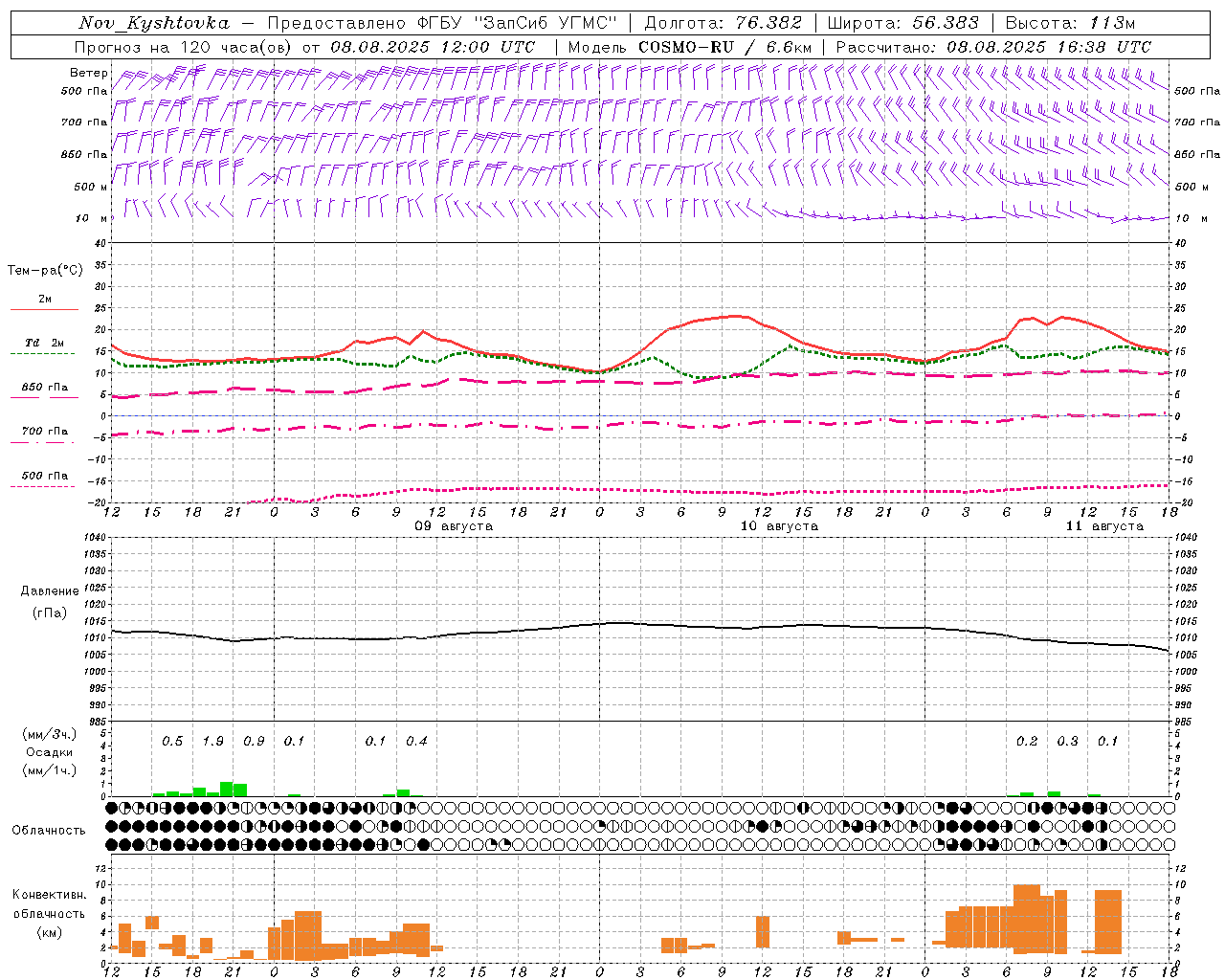Viewport: 1225px width, 980px height.
Task: Click the (км) convective cloud unit label
Action: [x=49, y=933]
